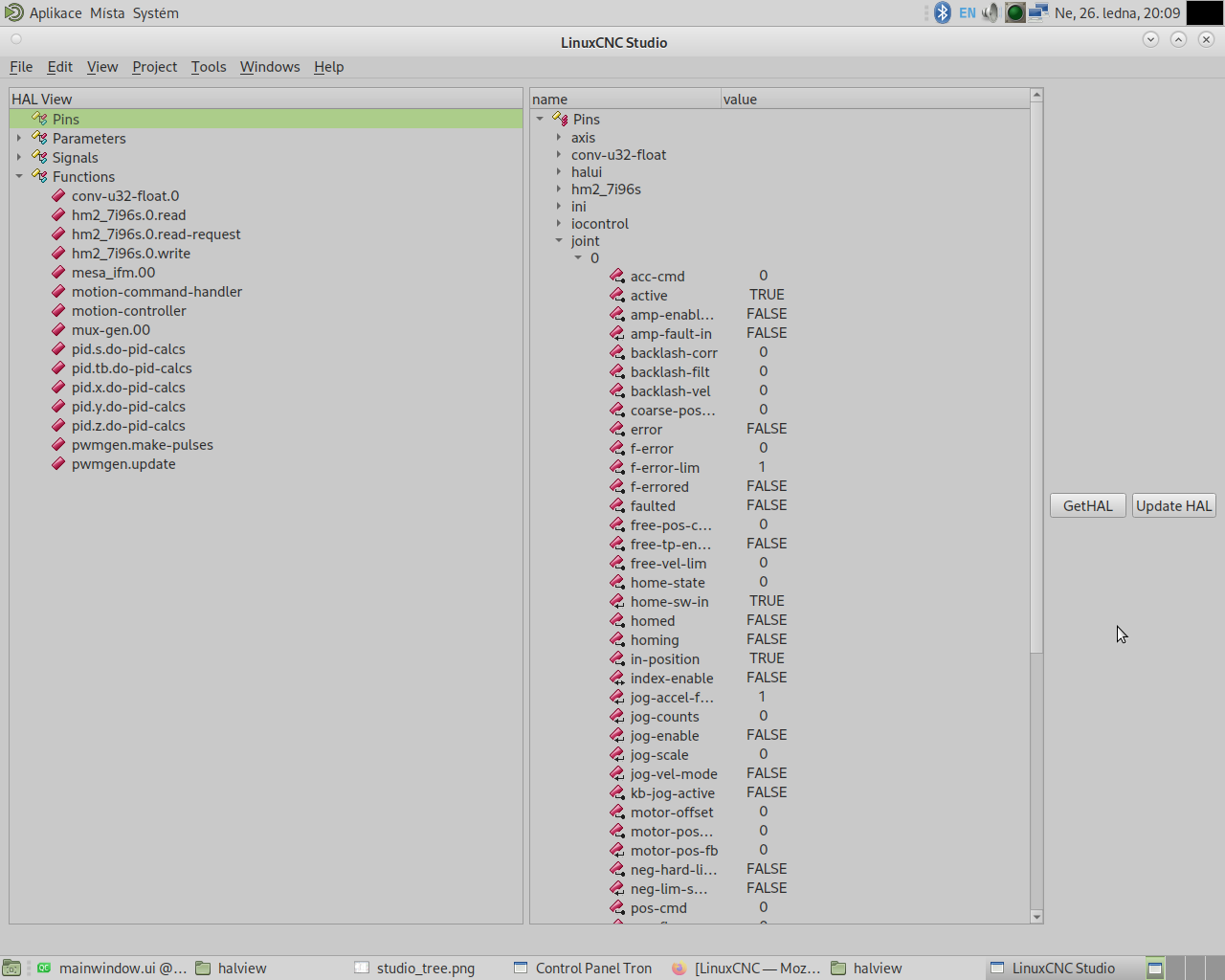This screenshot has height=980, width=1225.
Task: Open the Help menu
Action: [328, 67]
